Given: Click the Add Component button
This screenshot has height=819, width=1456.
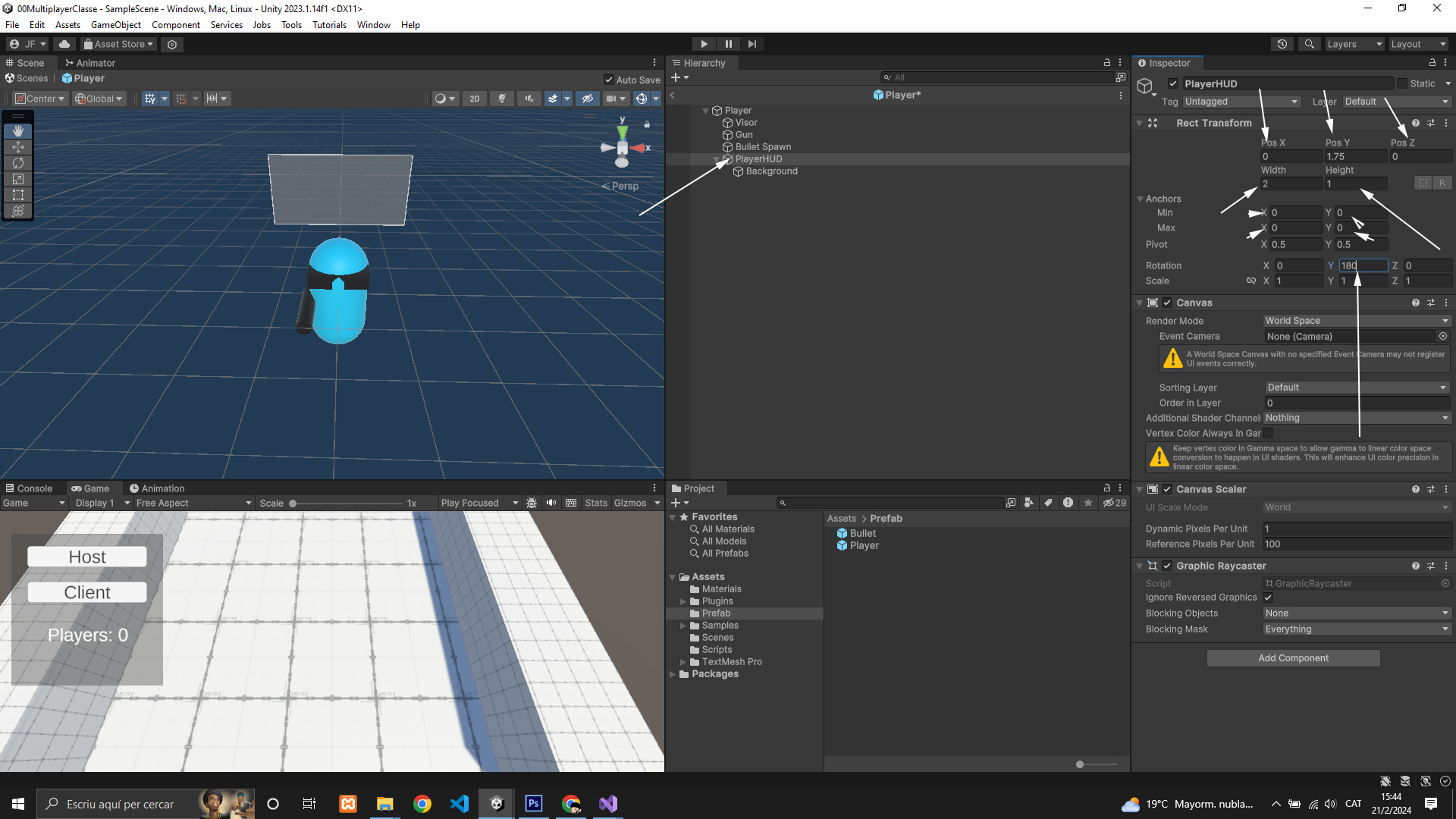Looking at the screenshot, I should click(x=1293, y=658).
